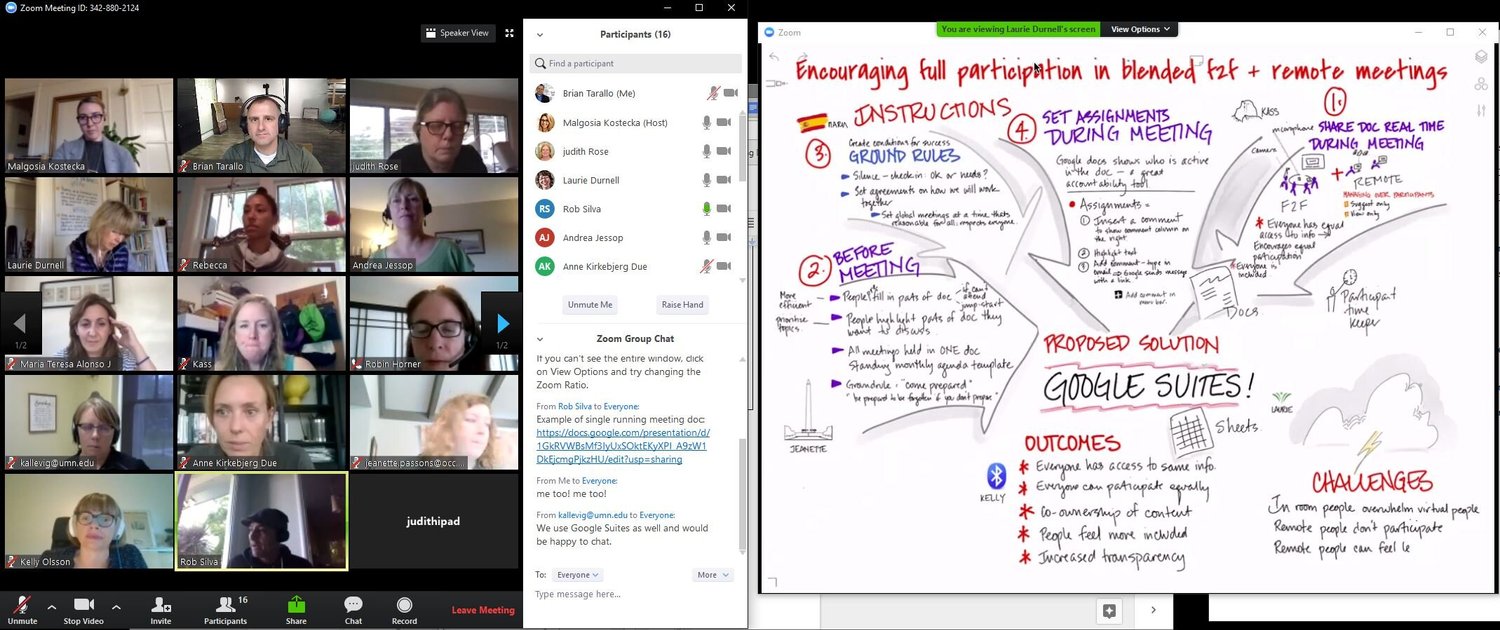Image resolution: width=1500 pixels, height=630 pixels.
Task: Click Anne Kirkebjerg Due's muted mic icon
Action: [x=707, y=266]
